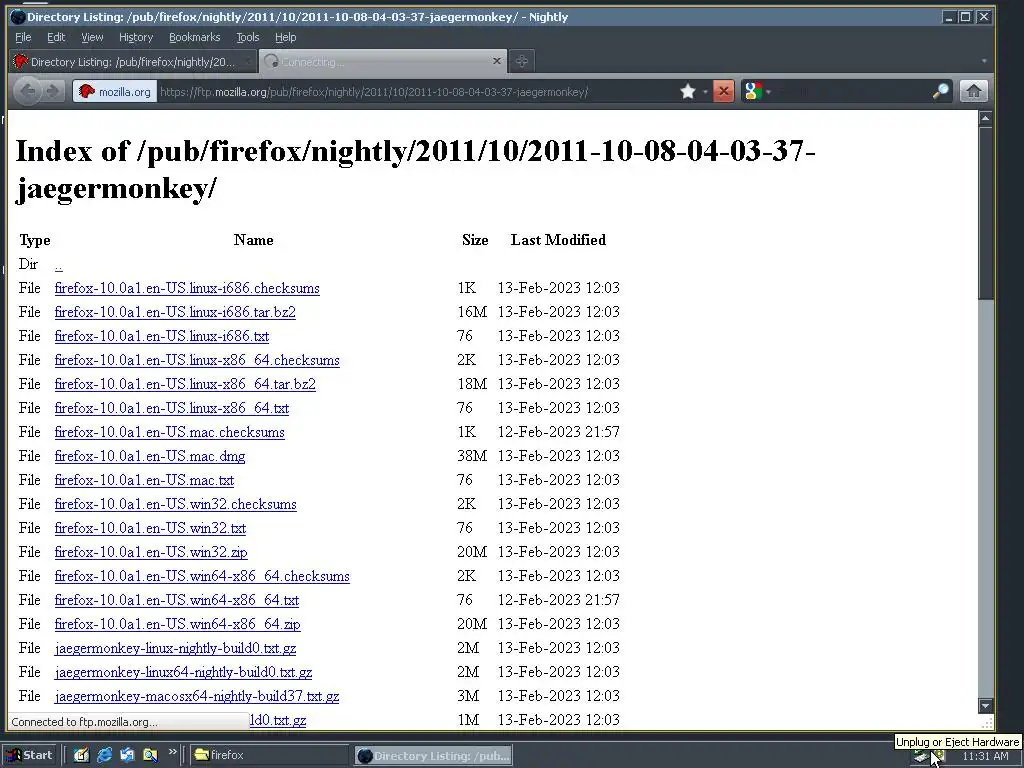Open the Windows Start button

click(x=29, y=755)
